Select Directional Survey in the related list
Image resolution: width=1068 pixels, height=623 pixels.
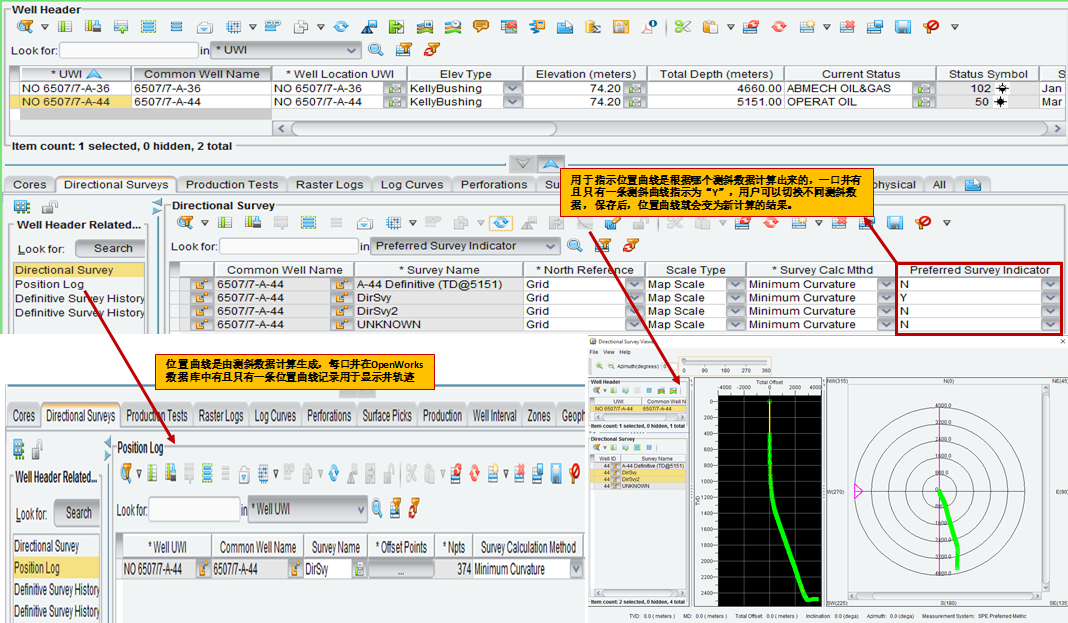pos(64,270)
